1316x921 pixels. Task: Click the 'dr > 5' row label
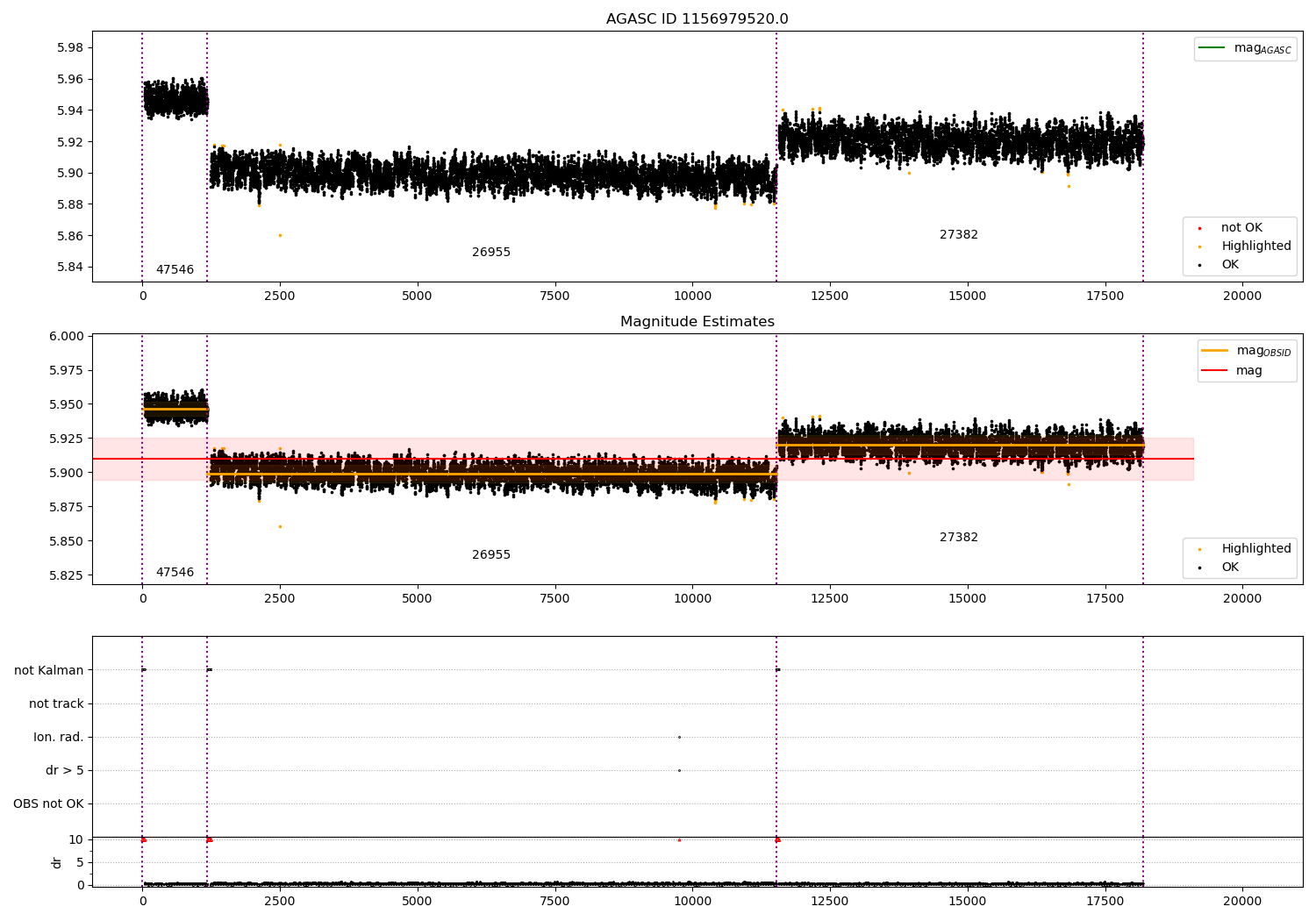click(x=65, y=770)
